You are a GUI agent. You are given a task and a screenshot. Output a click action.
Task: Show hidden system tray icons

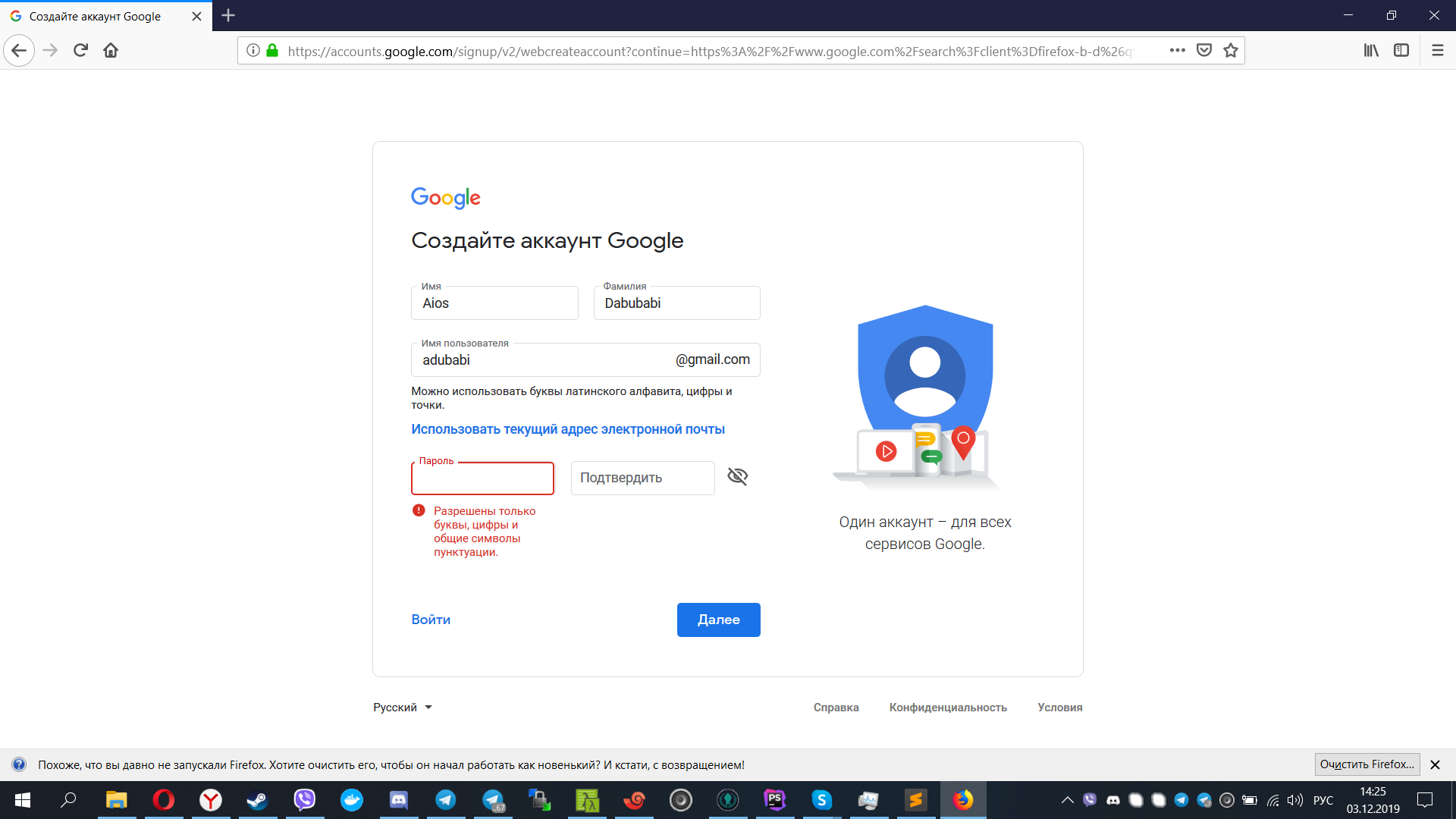[1067, 800]
